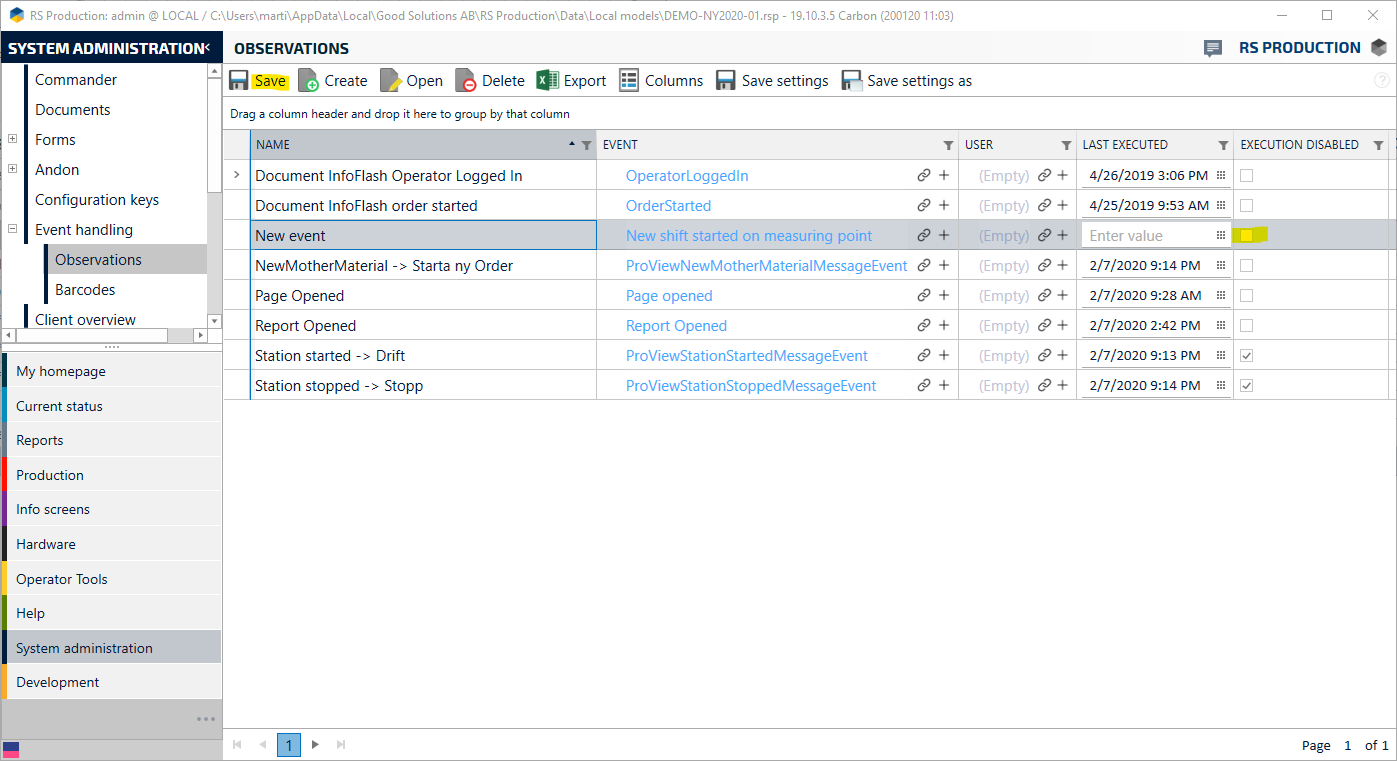Click the chat message icon in header
1397x761 pixels.
1213,48
